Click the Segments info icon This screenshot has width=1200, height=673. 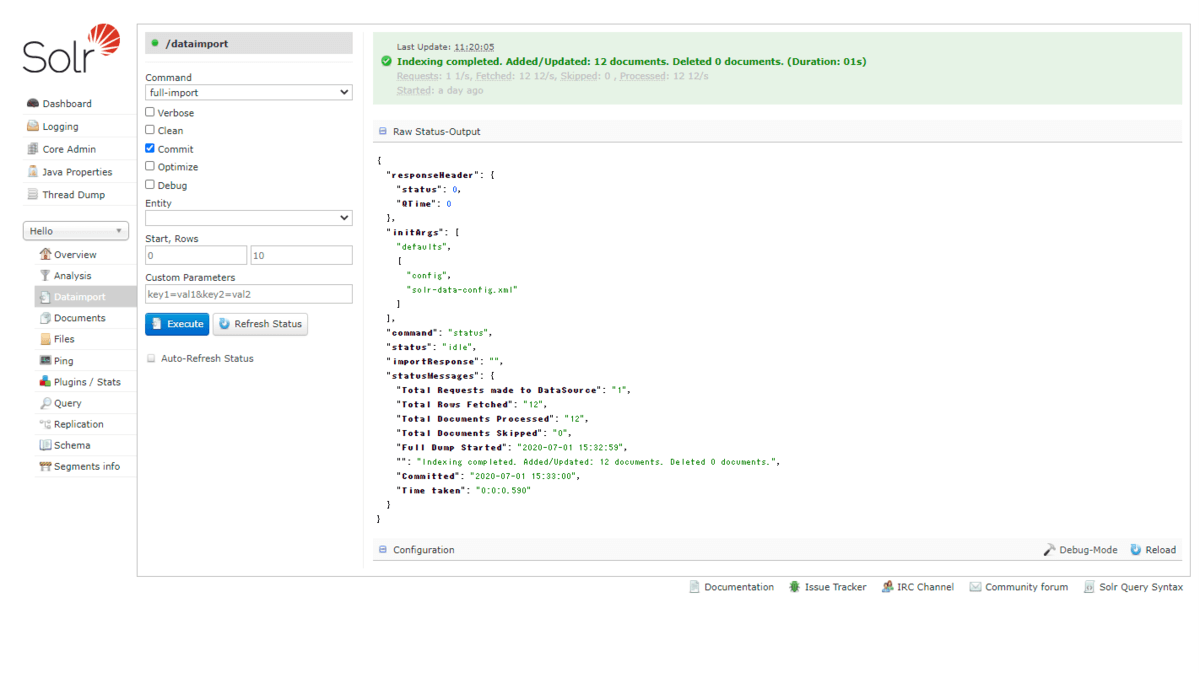click(45, 467)
